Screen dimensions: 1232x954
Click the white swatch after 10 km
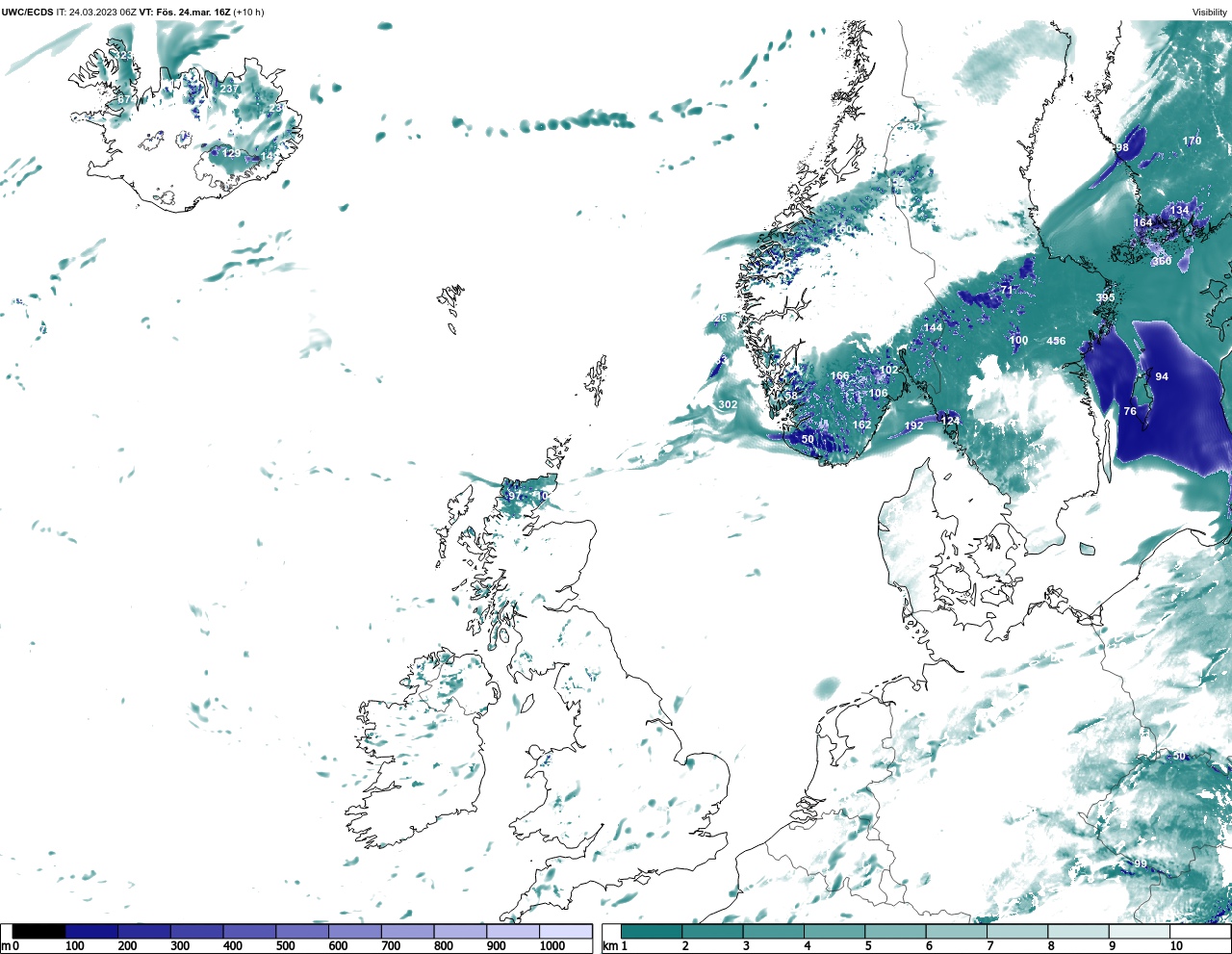tap(1198, 932)
